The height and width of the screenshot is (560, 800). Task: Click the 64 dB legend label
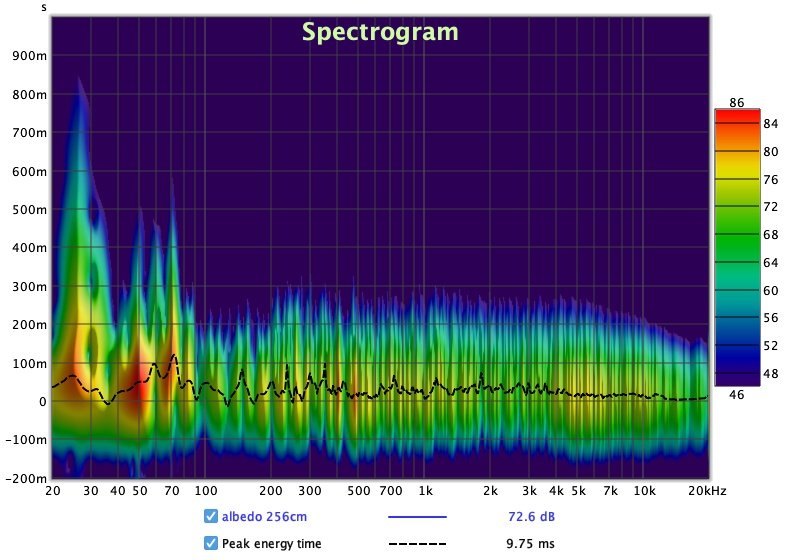[770, 263]
